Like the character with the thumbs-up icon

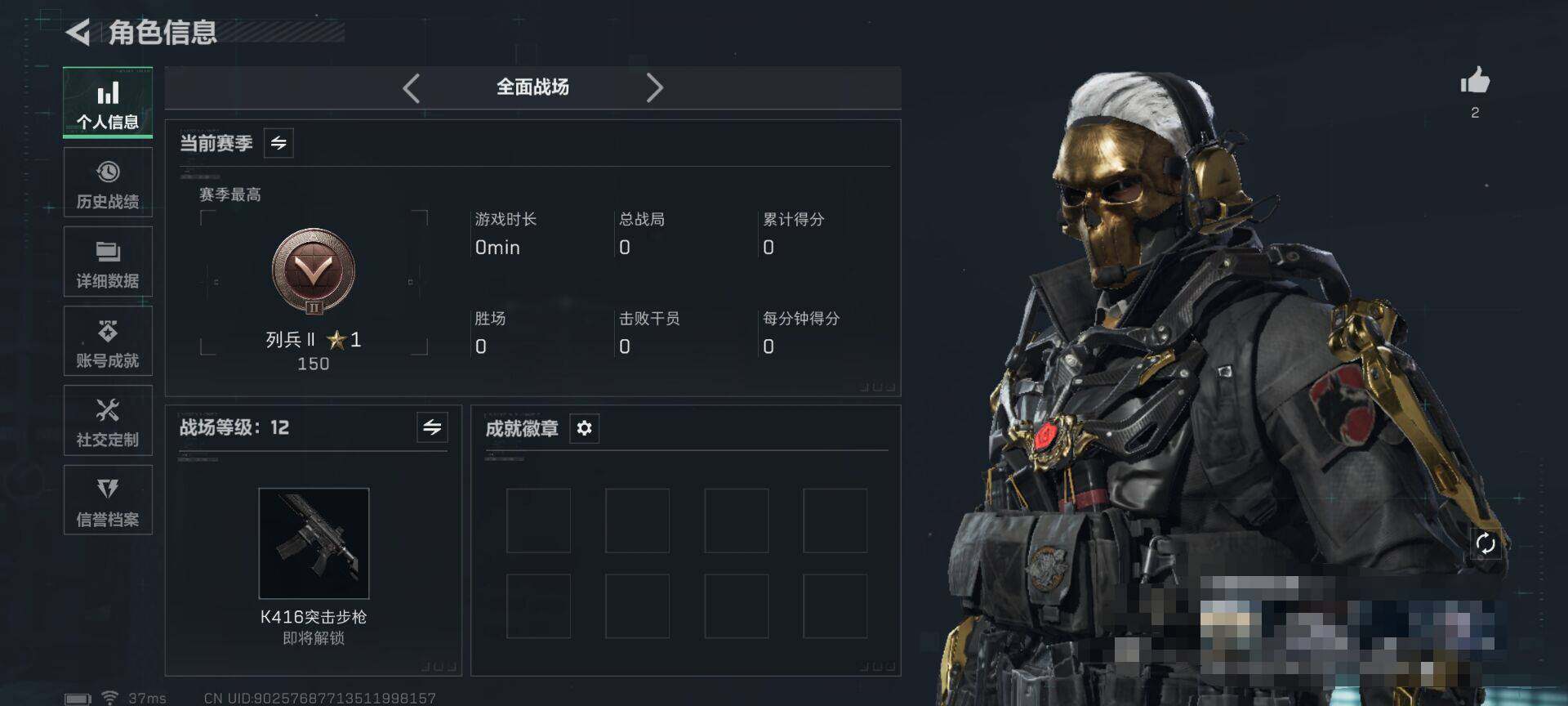(1475, 81)
